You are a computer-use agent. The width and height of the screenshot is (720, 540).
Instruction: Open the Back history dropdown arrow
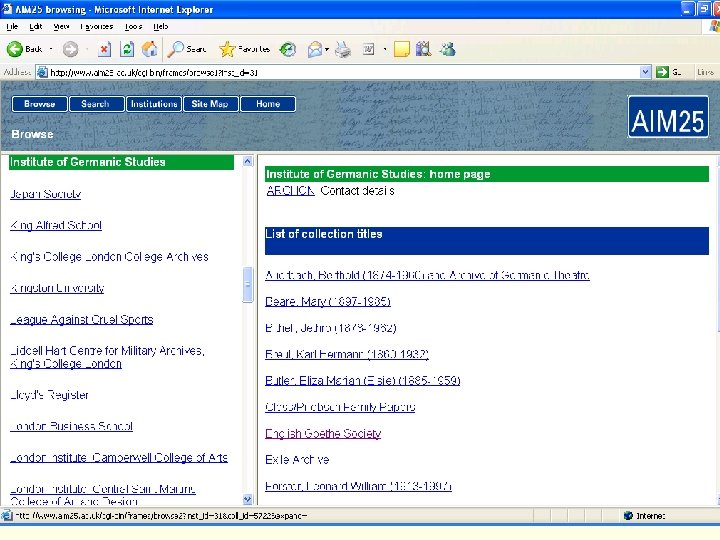(51, 49)
